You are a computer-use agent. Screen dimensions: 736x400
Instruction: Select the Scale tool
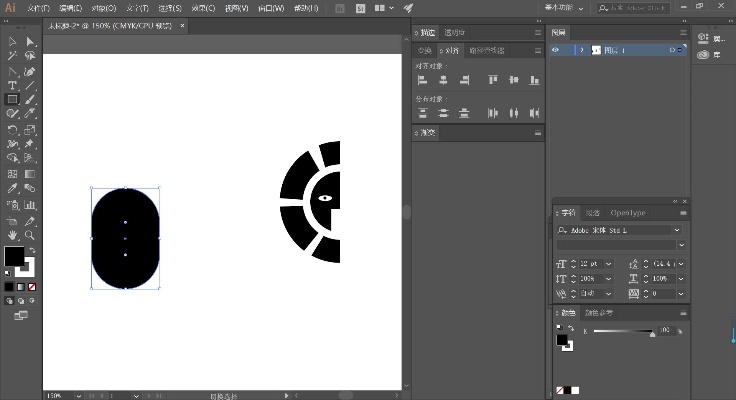[x=30, y=130]
